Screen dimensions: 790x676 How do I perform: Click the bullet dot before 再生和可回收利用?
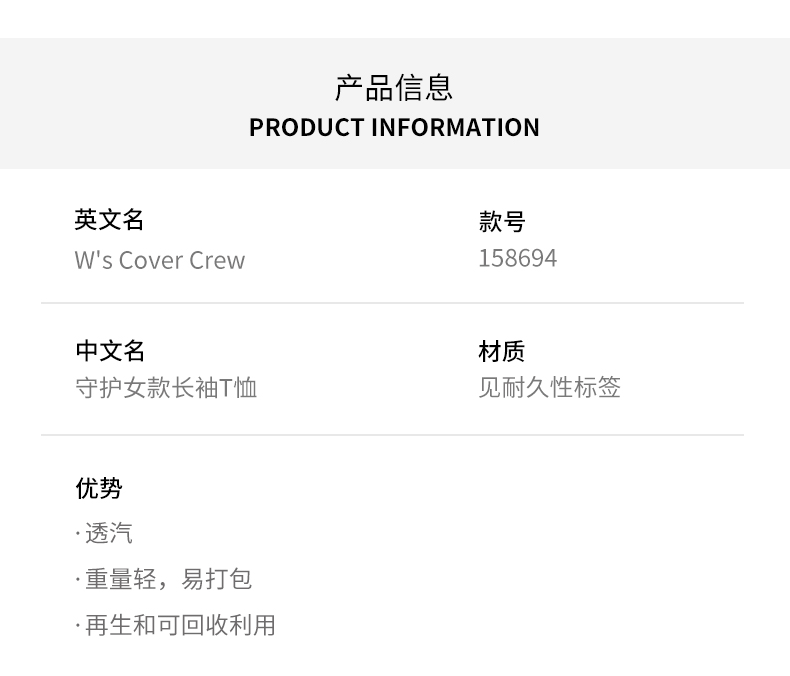(78, 626)
